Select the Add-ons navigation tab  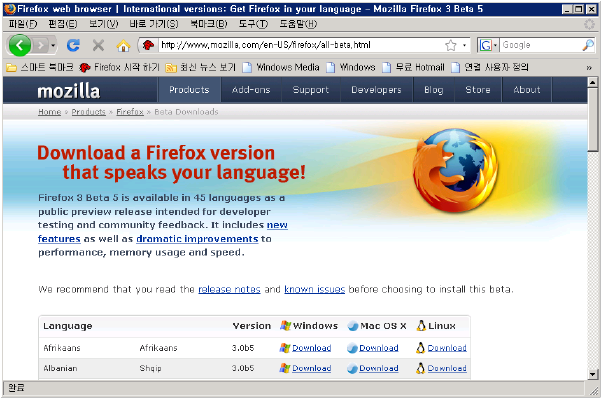pyautogui.click(x=251, y=90)
